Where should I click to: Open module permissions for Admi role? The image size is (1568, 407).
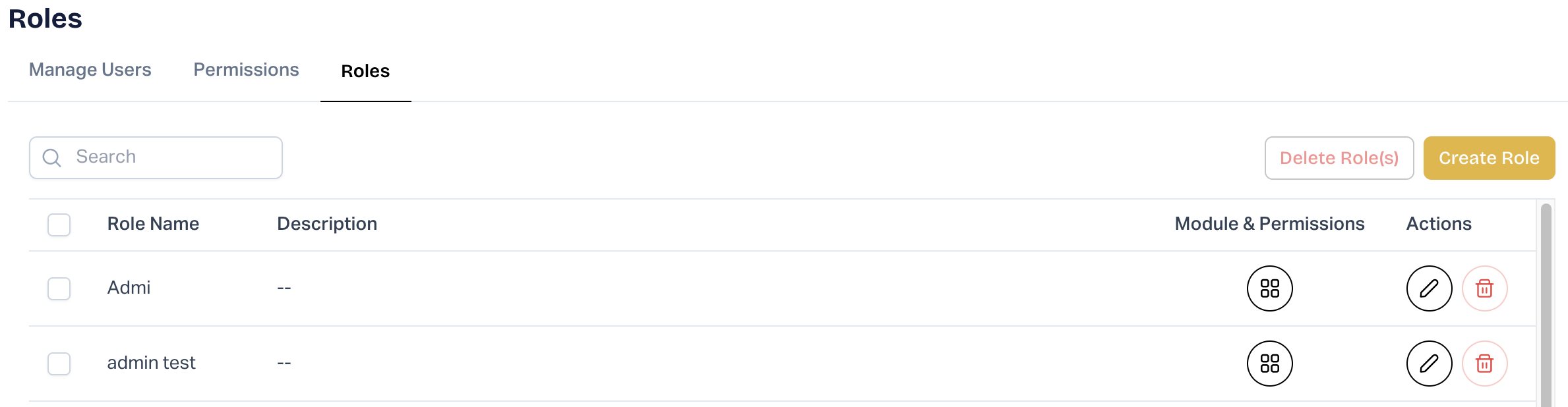pyautogui.click(x=1269, y=288)
